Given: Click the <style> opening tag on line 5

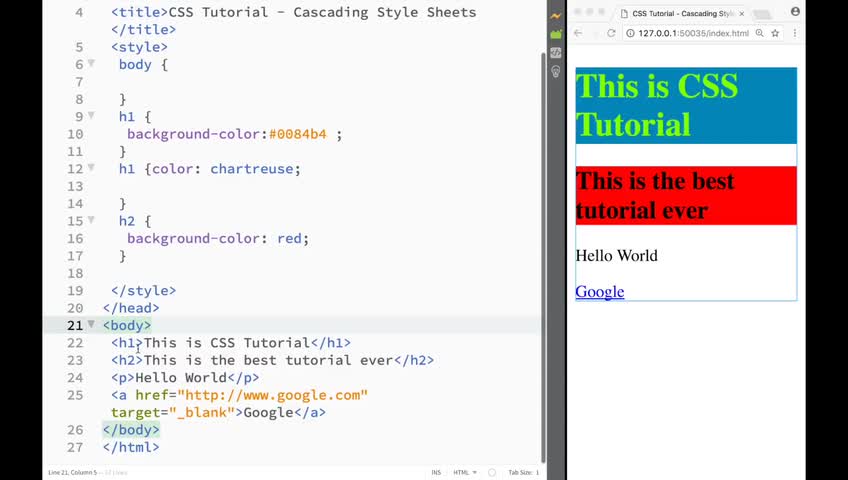Looking at the screenshot, I should coord(140,47).
